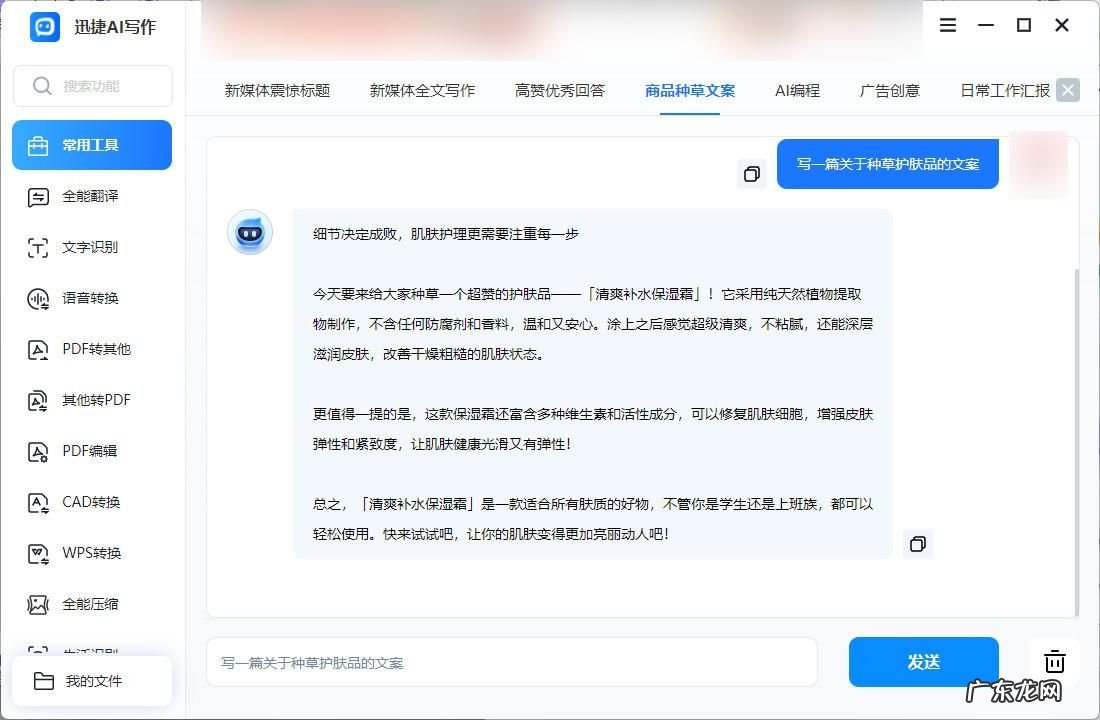Open the 广告创意 tab
Image resolution: width=1100 pixels, height=720 pixels.
[x=889, y=90]
